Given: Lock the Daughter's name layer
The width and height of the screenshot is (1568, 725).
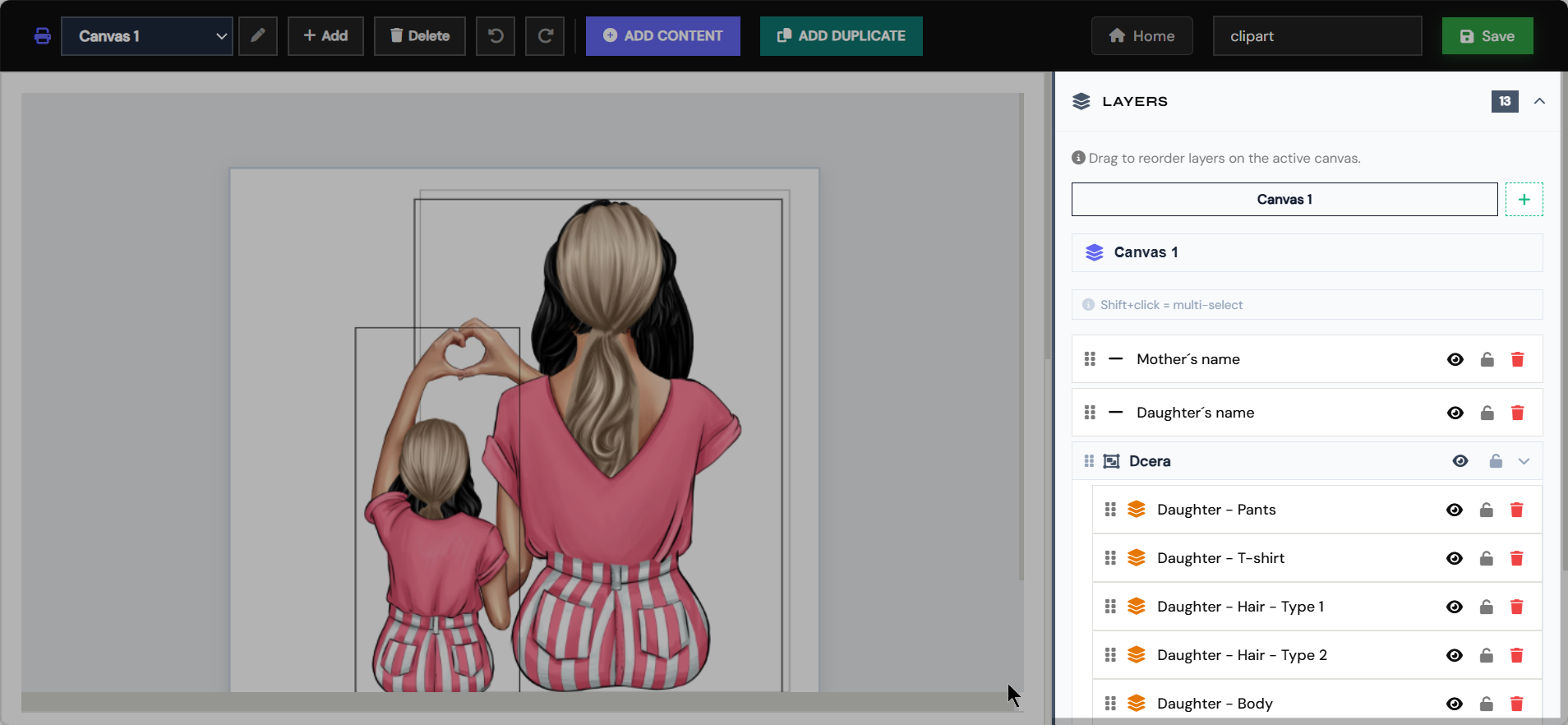Looking at the screenshot, I should 1487,413.
